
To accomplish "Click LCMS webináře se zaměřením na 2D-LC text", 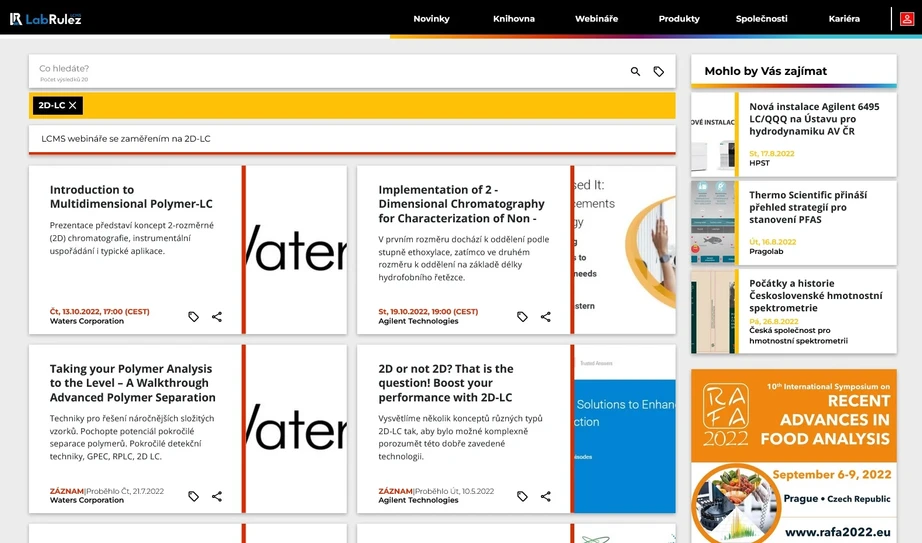I will pos(126,139).
